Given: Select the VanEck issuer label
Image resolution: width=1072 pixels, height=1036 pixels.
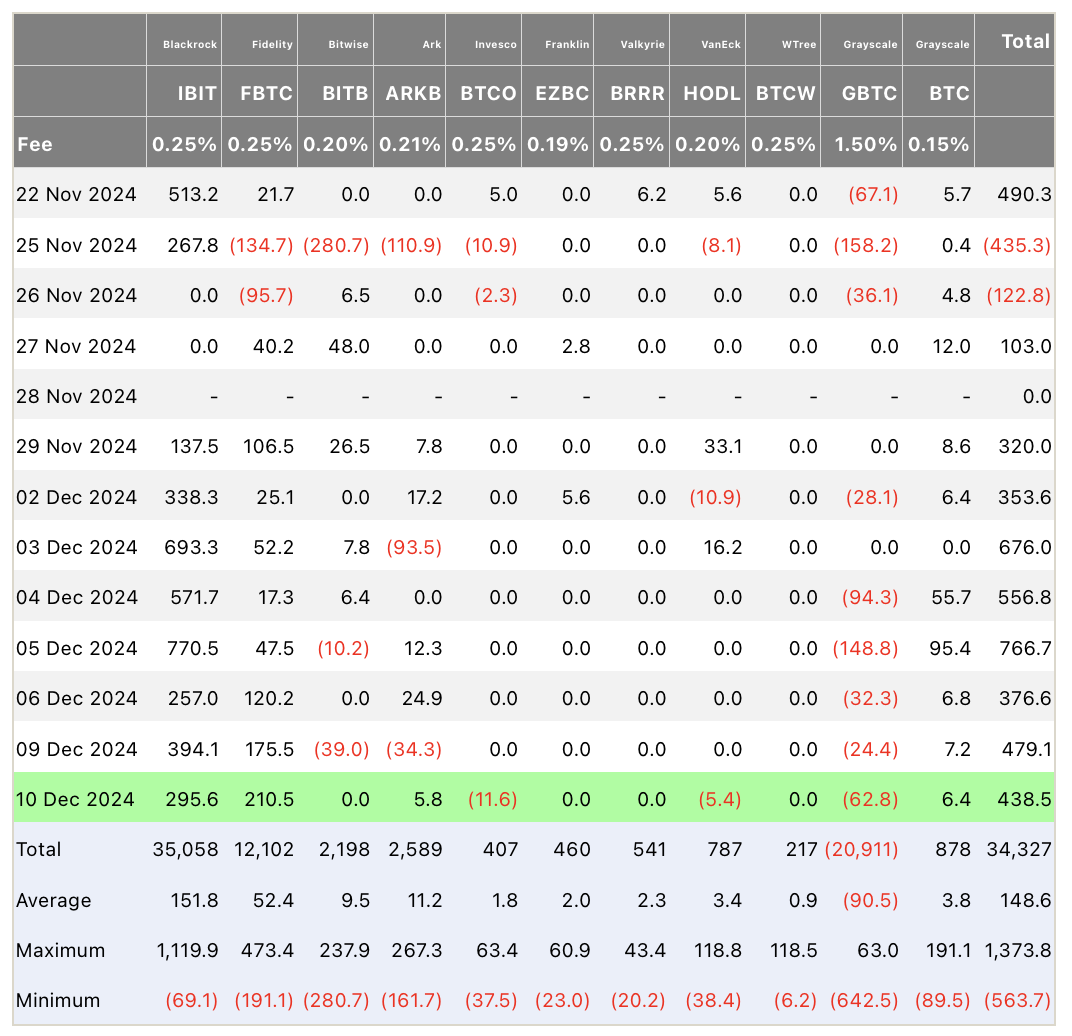Looking at the screenshot, I should [721, 44].
